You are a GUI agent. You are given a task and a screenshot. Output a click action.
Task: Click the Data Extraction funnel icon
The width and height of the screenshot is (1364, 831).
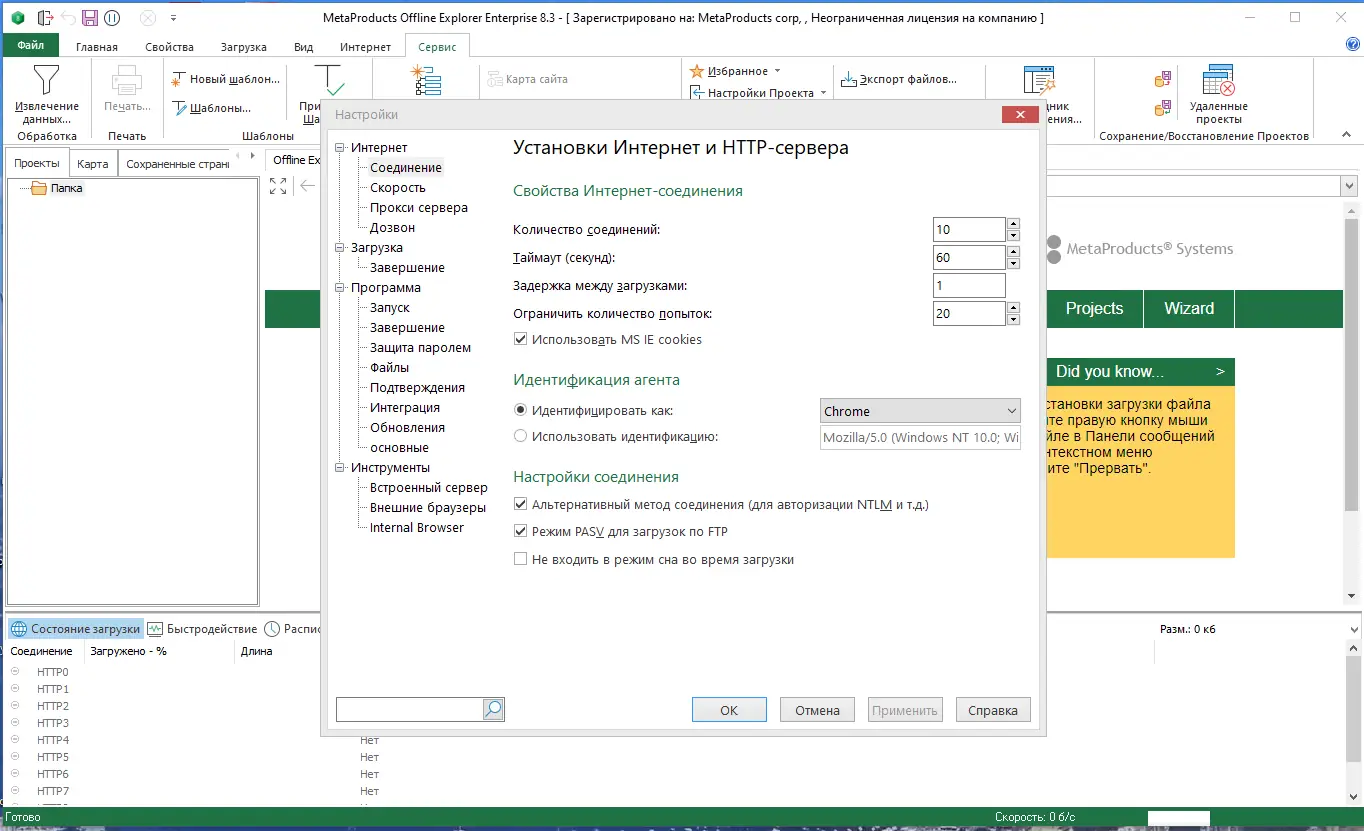coord(46,80)
